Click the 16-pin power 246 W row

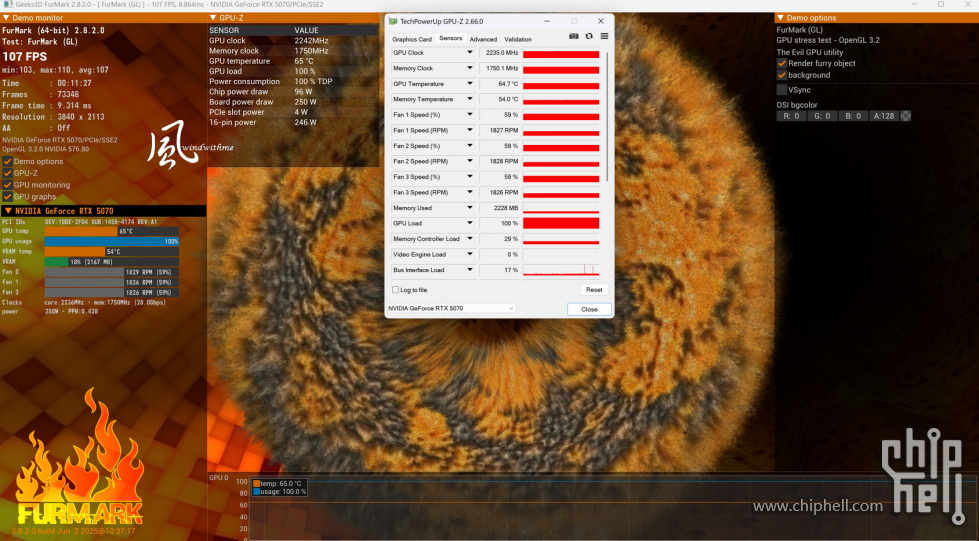point(292,122)
